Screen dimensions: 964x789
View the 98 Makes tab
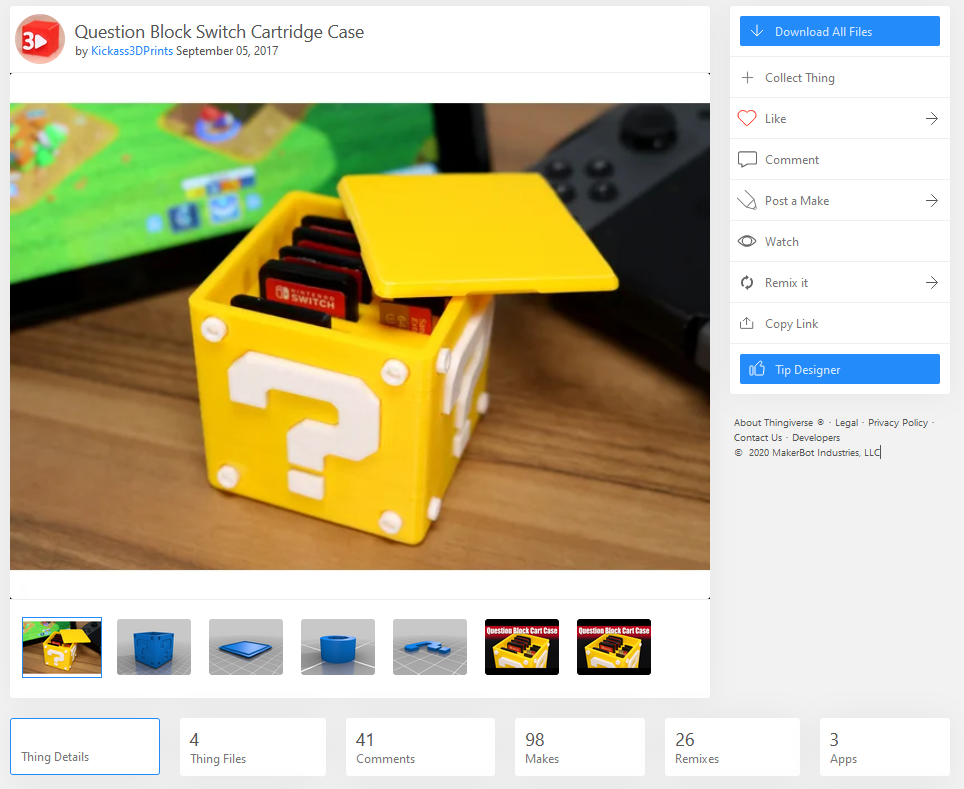point(580,747)
